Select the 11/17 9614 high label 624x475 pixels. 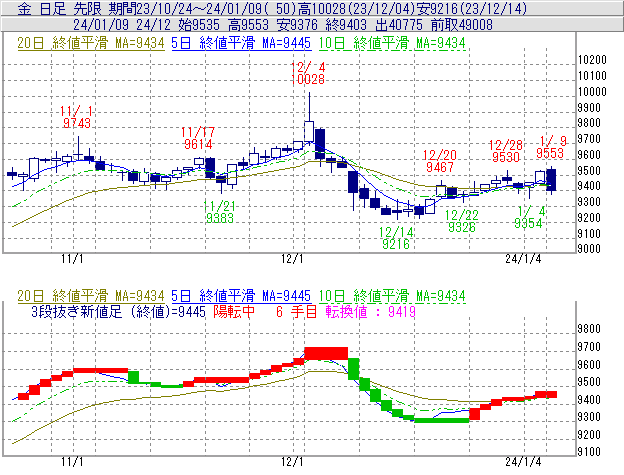(198, 138)
